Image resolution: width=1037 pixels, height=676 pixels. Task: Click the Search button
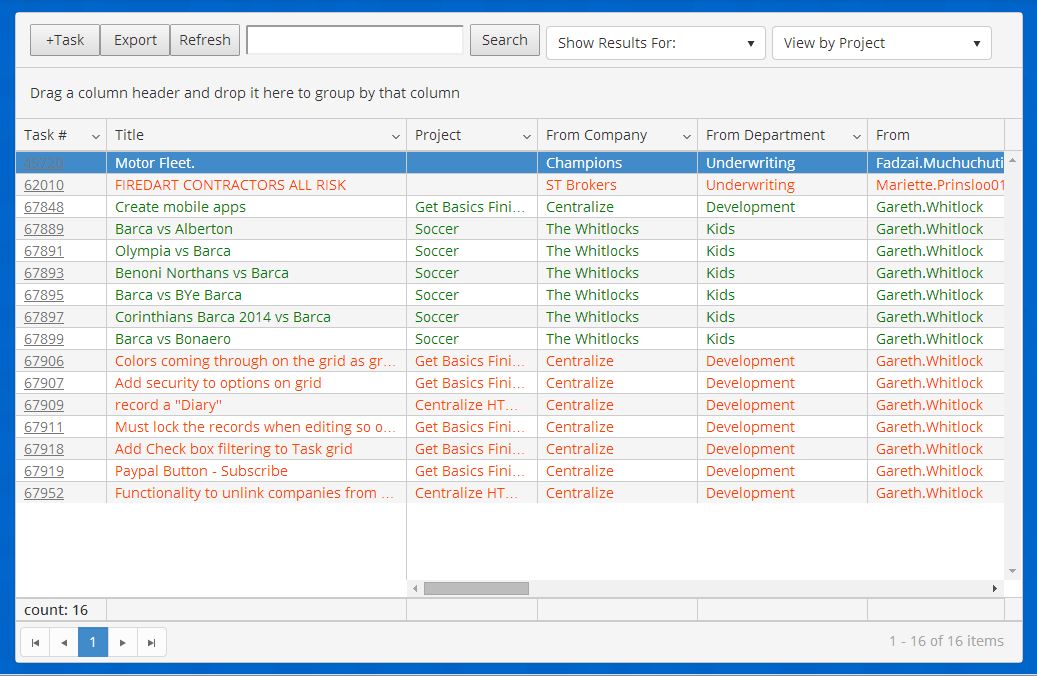(x=505, y=40)
